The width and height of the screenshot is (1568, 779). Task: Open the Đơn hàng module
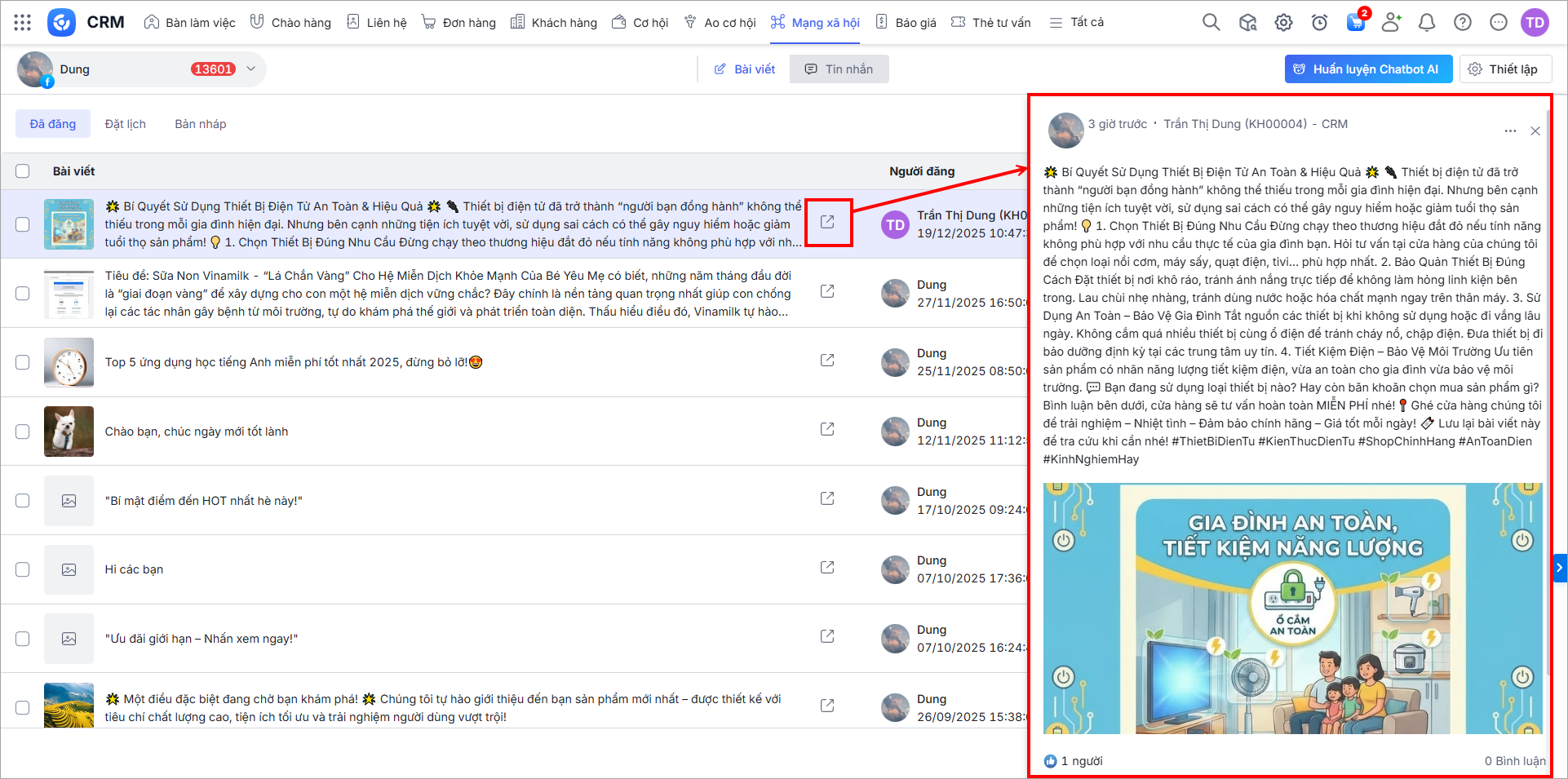pos(458,22)
